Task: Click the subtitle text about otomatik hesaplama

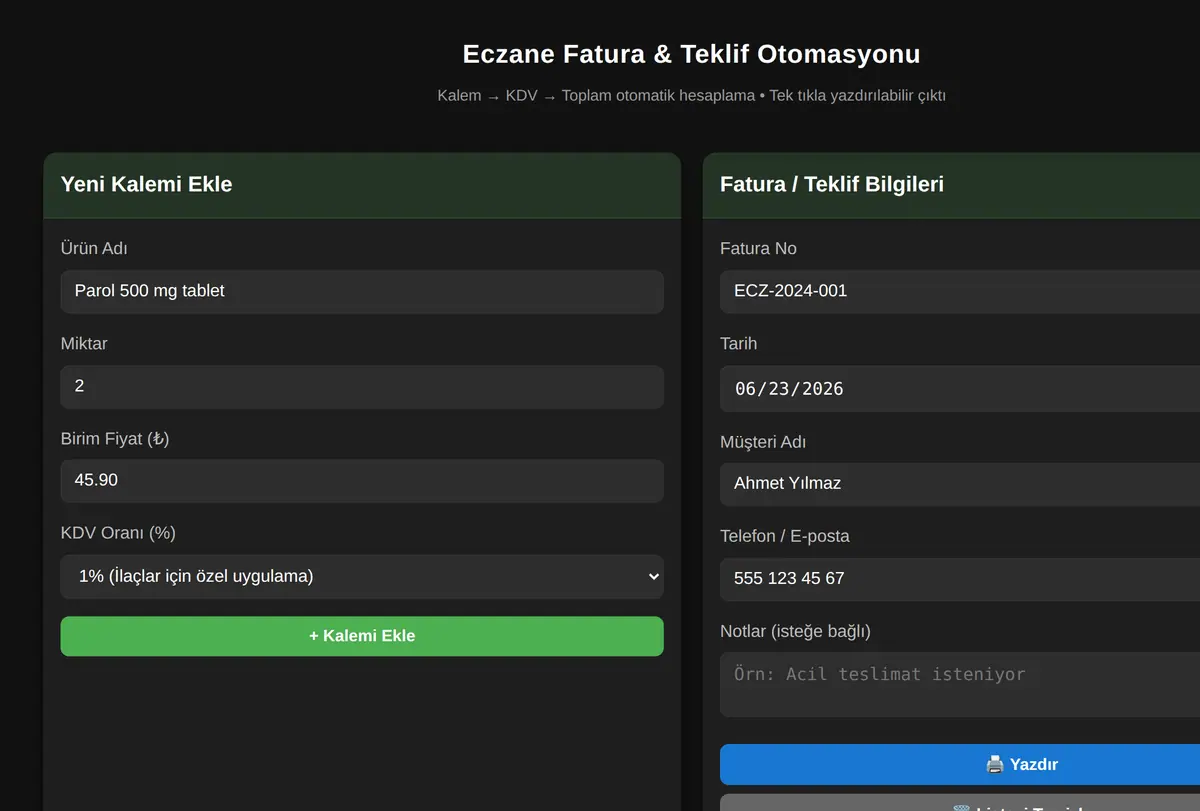Action: tap(691, 96)
